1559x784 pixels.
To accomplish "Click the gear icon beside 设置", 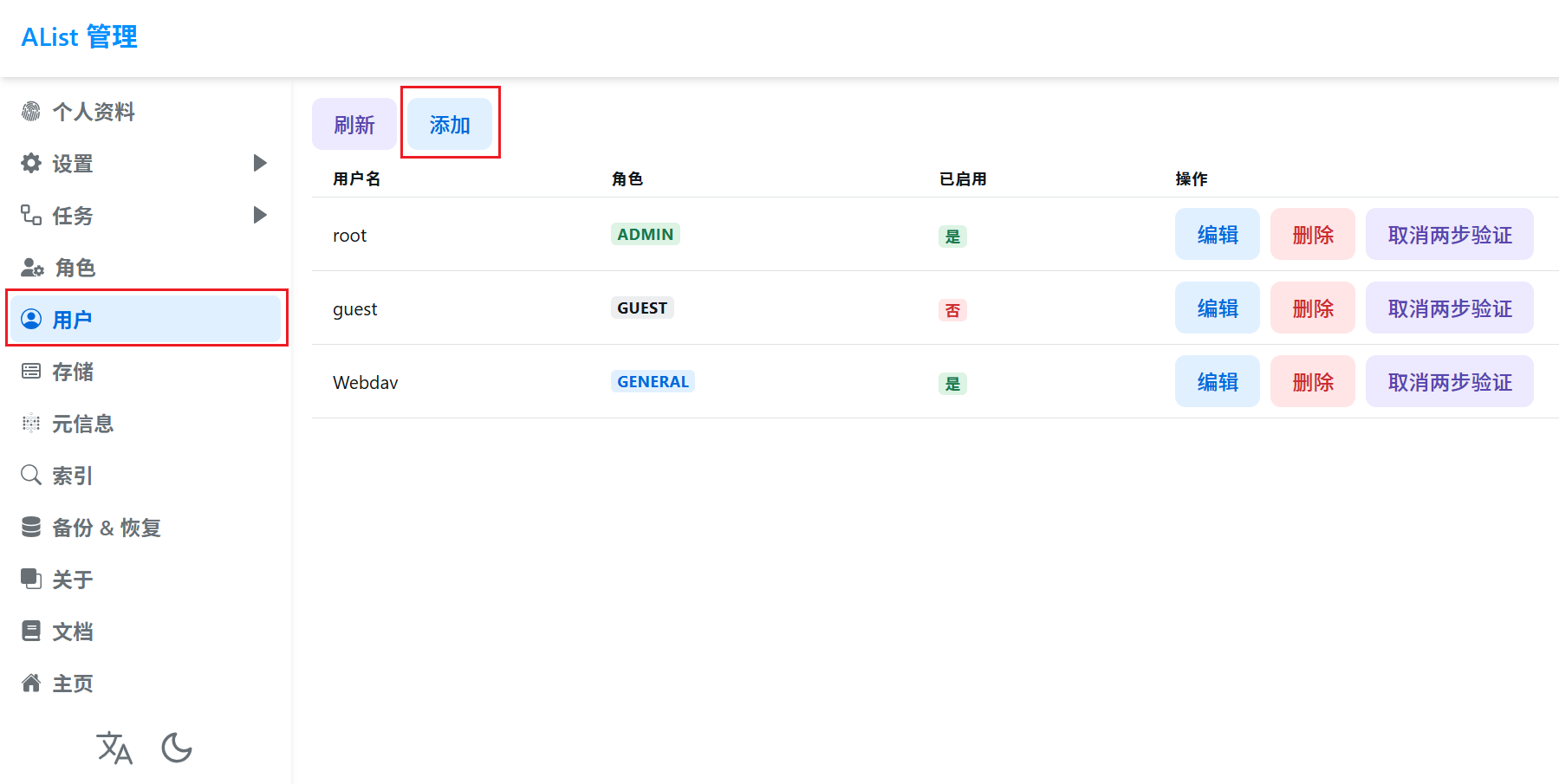I will tap(31, 163).
